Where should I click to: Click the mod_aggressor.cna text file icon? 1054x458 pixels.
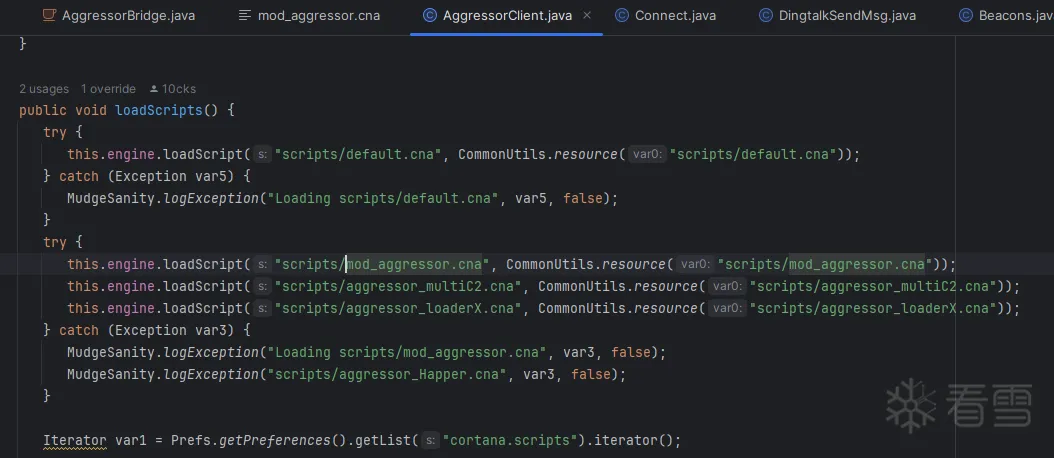(x=245, y=16)
